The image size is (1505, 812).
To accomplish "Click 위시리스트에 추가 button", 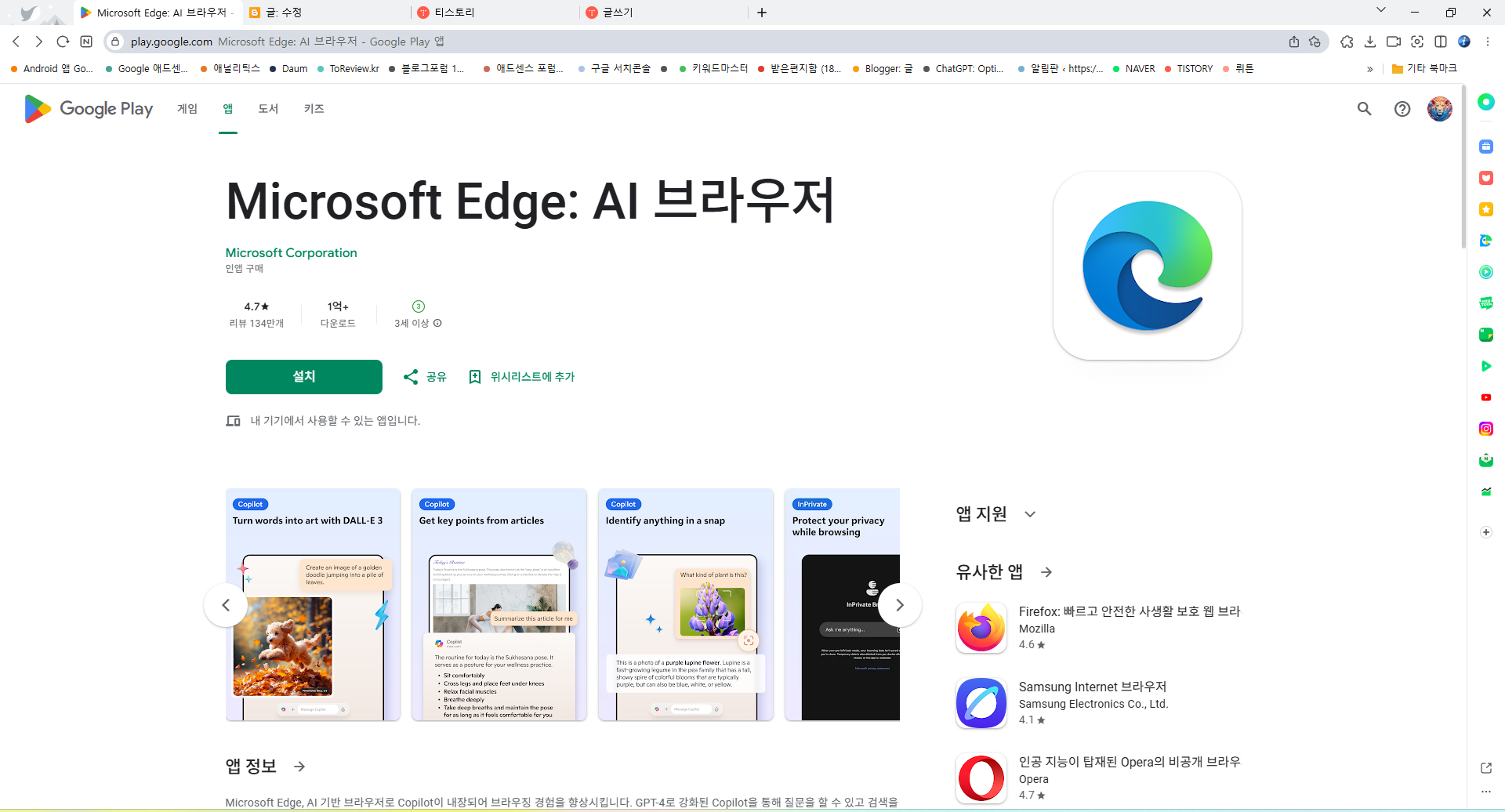I will tap(522, 377).
